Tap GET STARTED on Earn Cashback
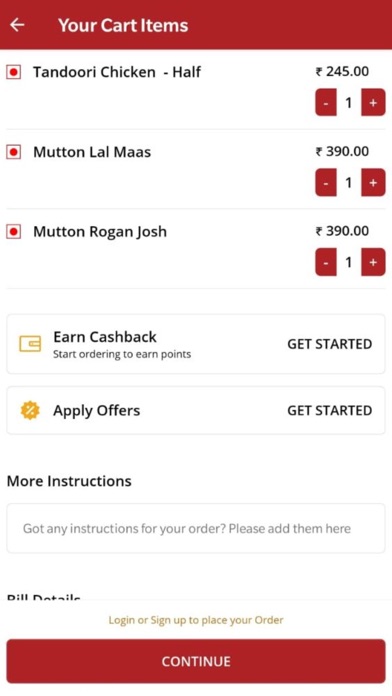Image resolution: width=392 pixels, height=696 pixels. (x=330, y=344)
